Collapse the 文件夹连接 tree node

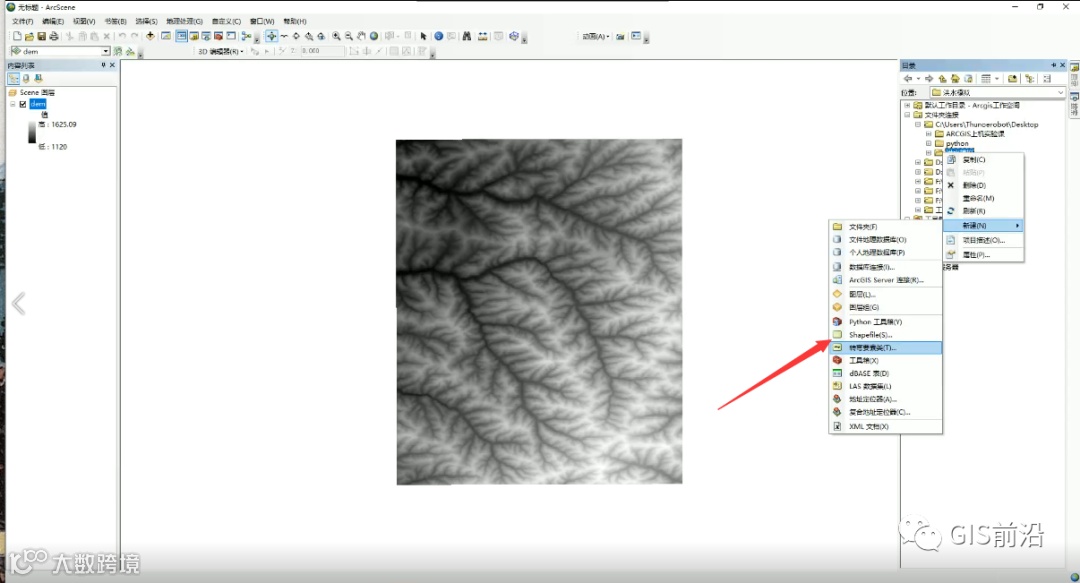(907, 115)
